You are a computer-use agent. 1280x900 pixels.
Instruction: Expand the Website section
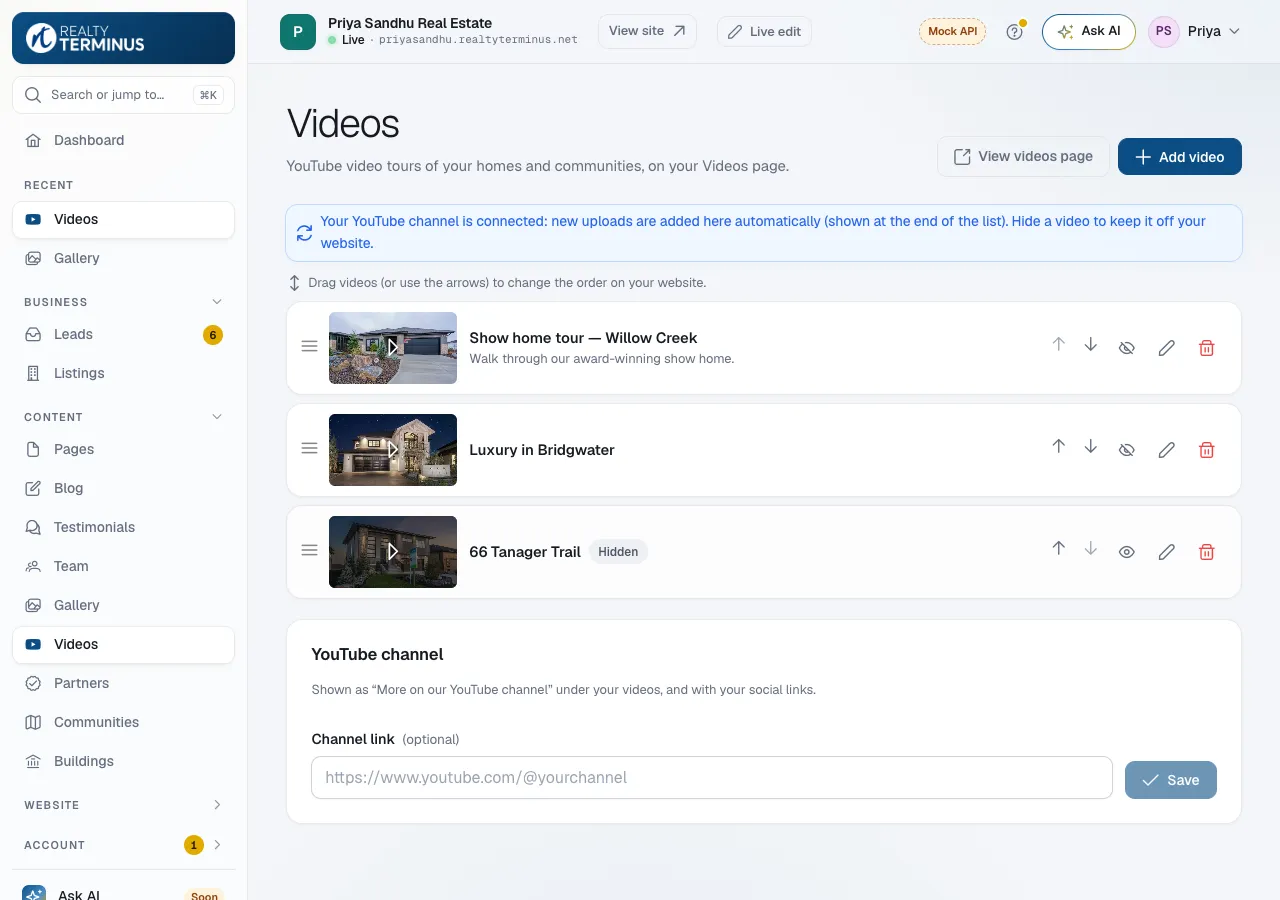pos(217,805)
